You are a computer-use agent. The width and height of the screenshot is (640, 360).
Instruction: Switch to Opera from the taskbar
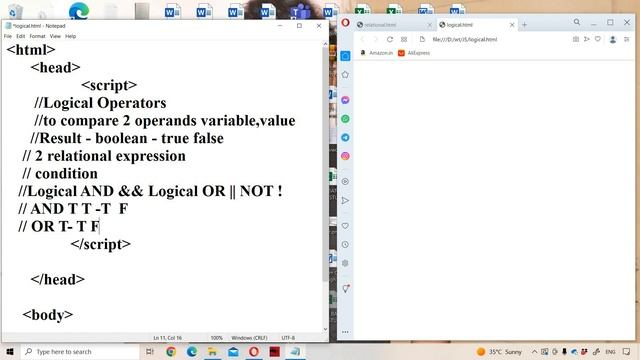coord(254,351)
